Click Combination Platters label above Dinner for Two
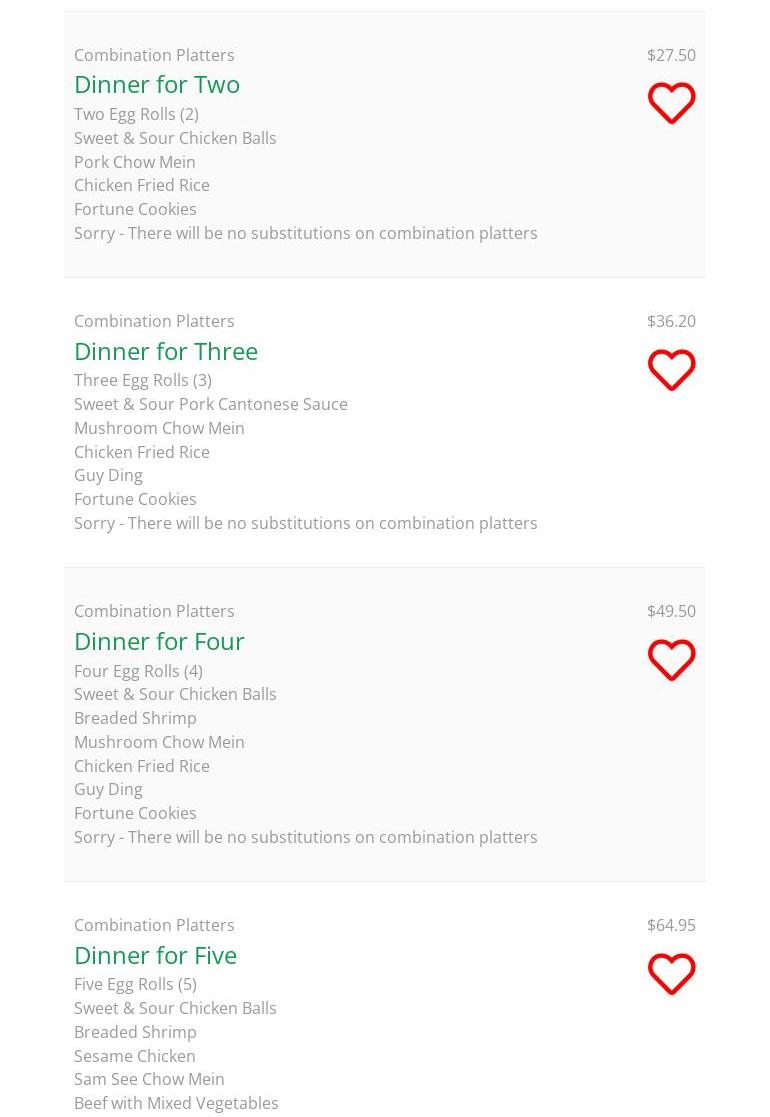Screen dimensions: 770x1117 (x=154, y=55)
